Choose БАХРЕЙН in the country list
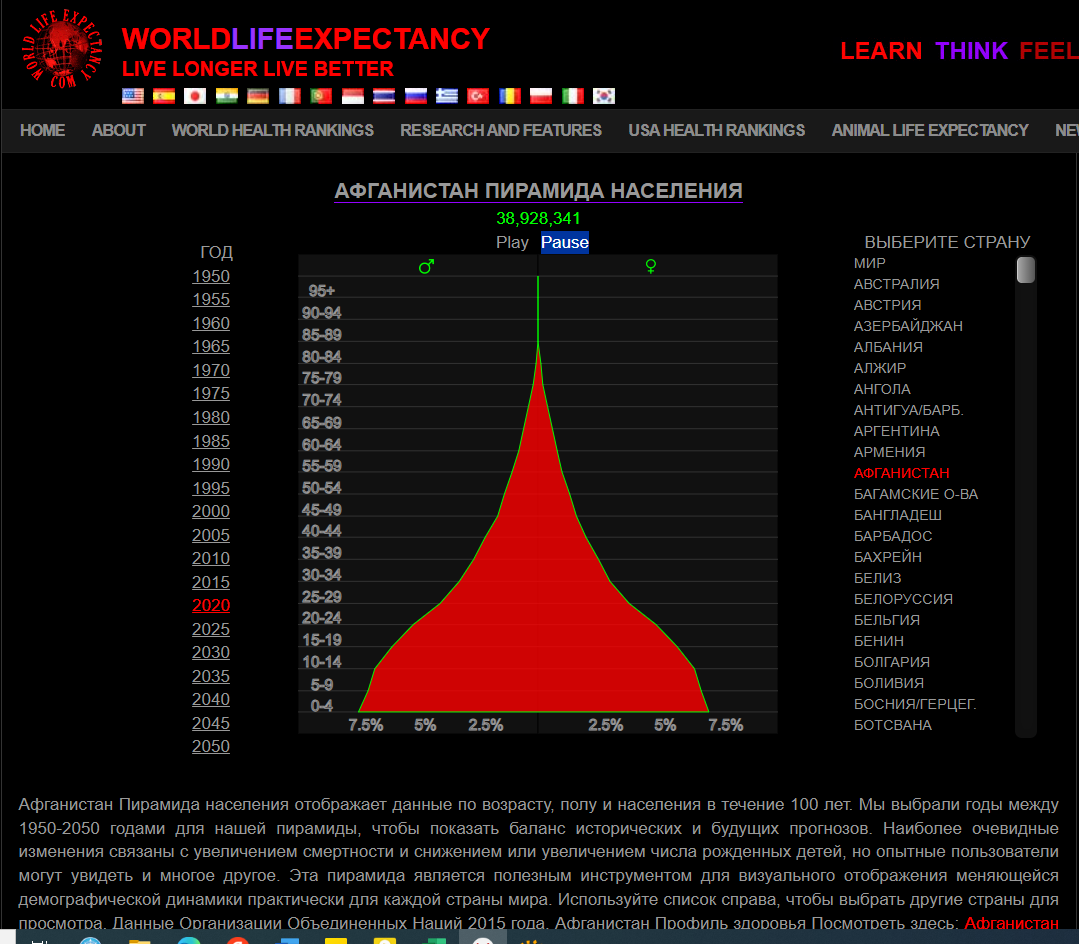Viewport: 1079px width, 944px height. (887, 557)
